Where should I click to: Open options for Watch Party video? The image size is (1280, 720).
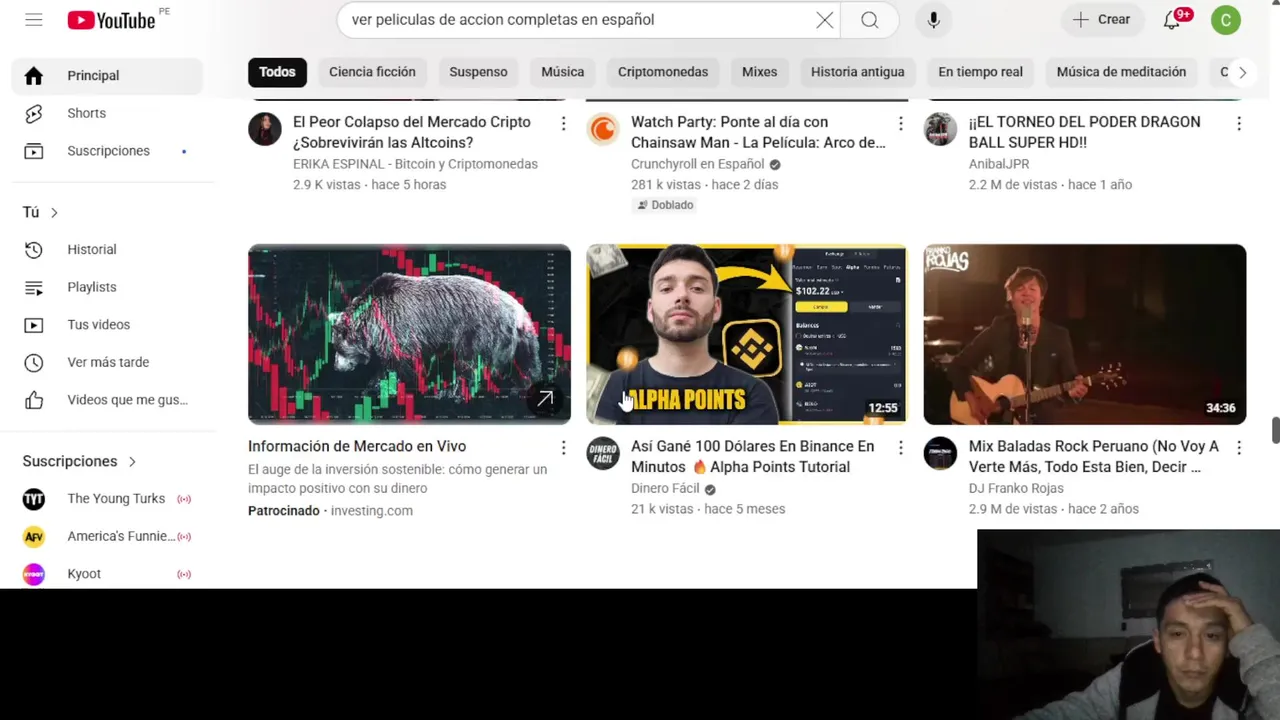tap(900, 124)
